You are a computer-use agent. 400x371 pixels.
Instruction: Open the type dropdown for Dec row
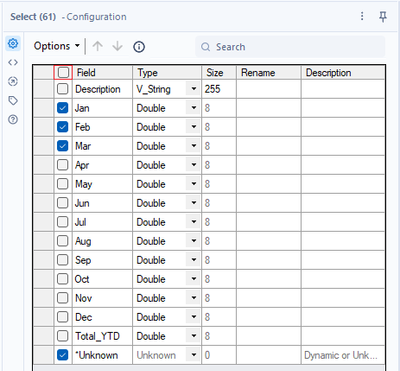pyautogui.click(x=193, y=317)
